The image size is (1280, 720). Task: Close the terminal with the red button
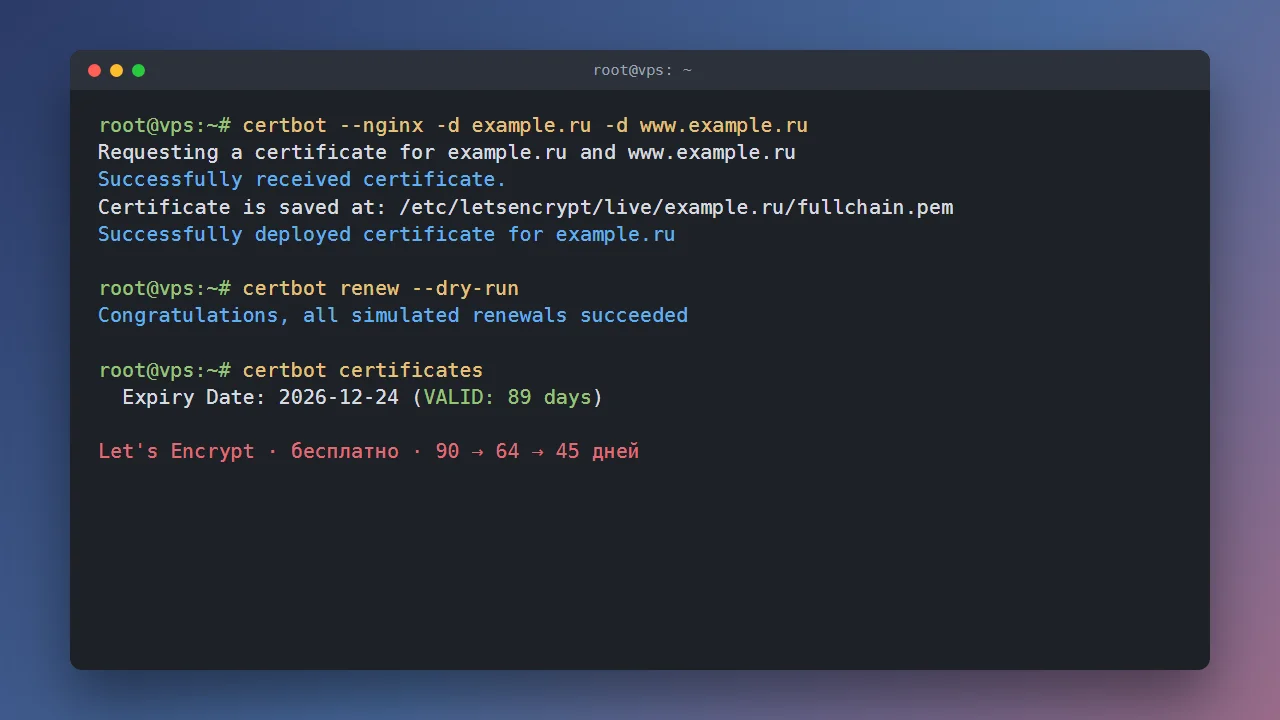pyautogui.click(x=95, y=70)
